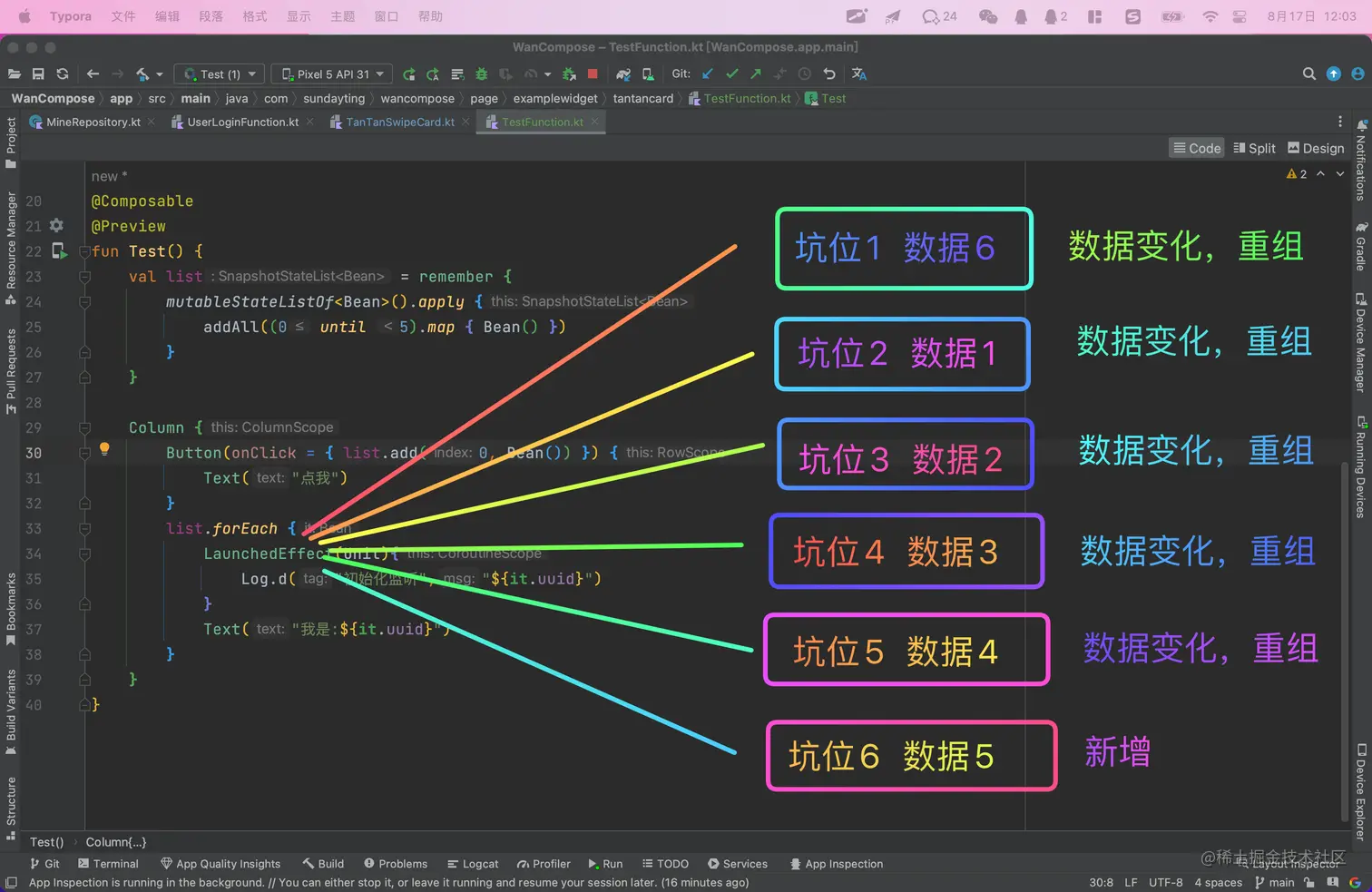The width and height of the screenshot is (1372, 892).
Task: Collapse the Column block fold at line 29
Action: tap(84, 427)
